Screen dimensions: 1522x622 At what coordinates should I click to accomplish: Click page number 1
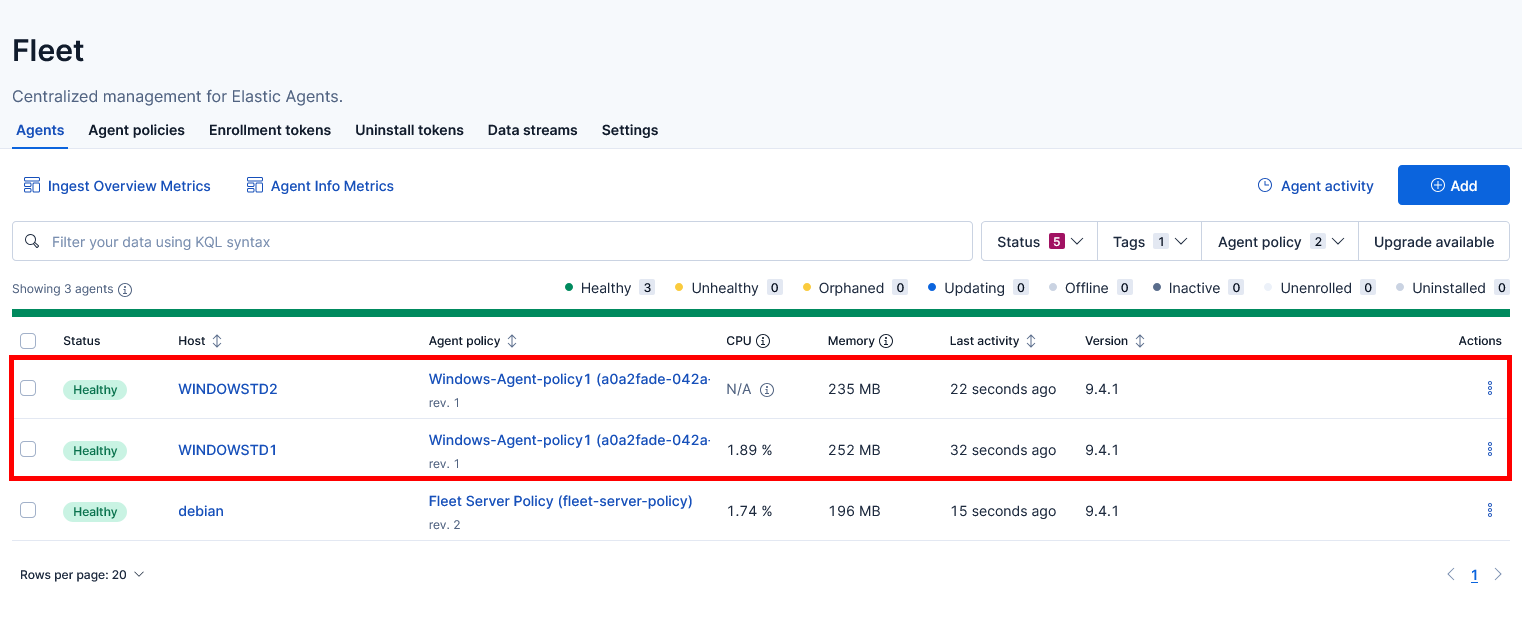click(x=1474, y=575)
